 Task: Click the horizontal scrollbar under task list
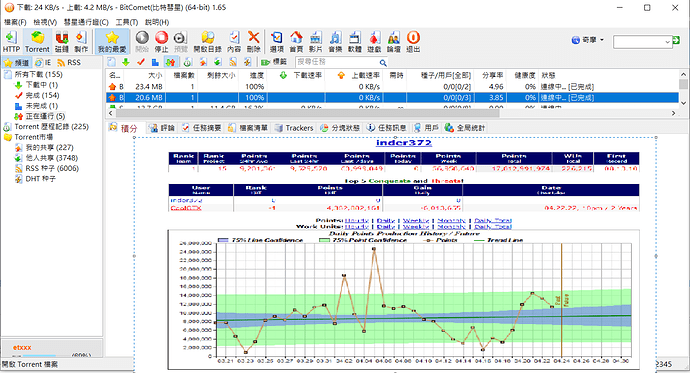(307, 113)
